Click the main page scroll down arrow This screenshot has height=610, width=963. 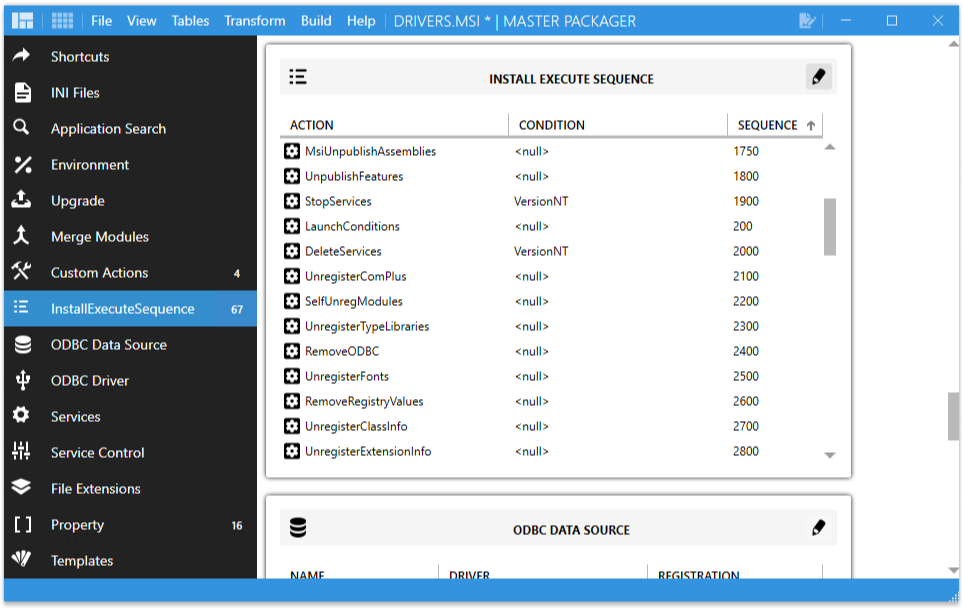click(953, 571)
